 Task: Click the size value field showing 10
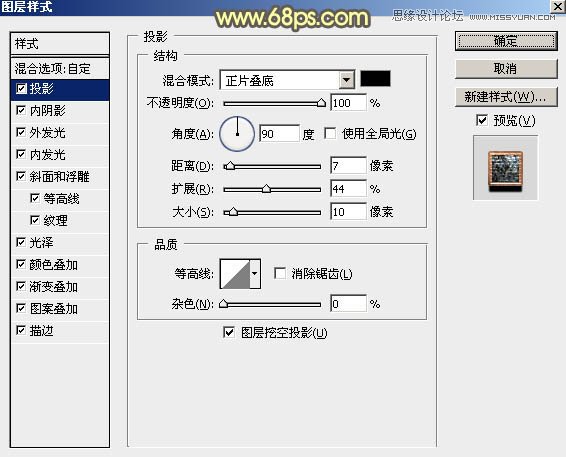(x=348, y=212)
